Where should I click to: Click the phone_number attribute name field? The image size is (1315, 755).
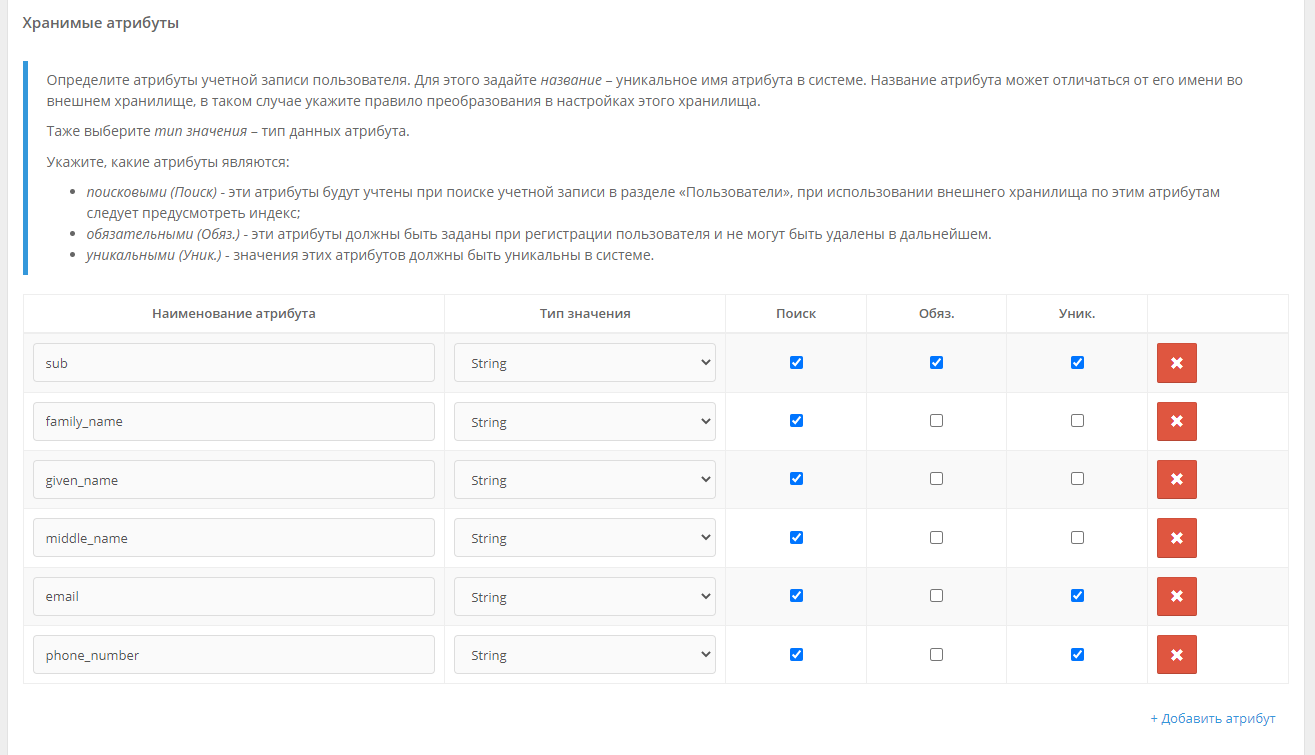click(233, 655)
